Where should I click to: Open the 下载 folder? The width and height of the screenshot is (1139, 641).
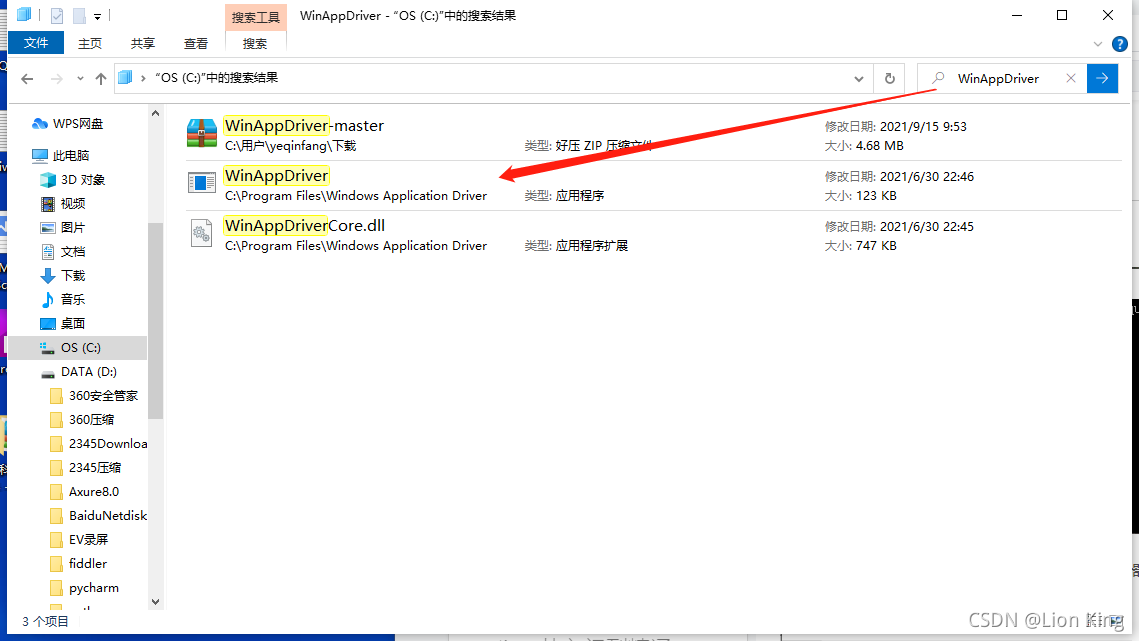[x=73, y=275]
